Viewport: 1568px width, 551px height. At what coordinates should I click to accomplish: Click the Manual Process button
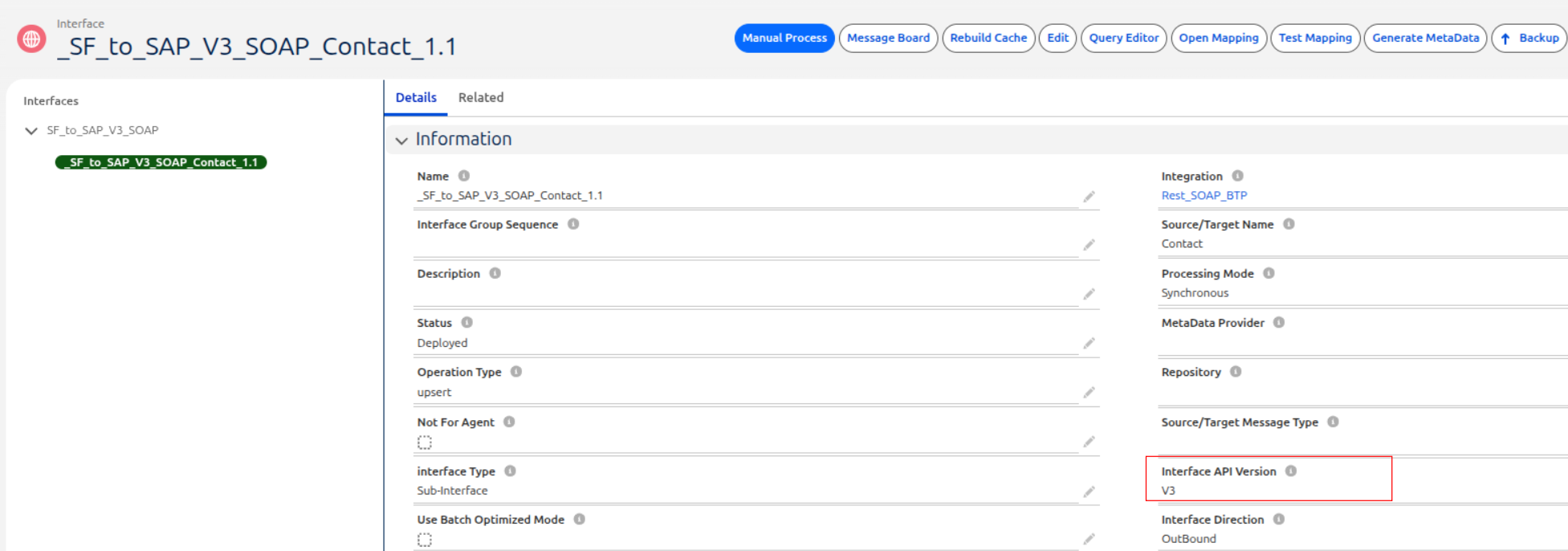(784, 38)
